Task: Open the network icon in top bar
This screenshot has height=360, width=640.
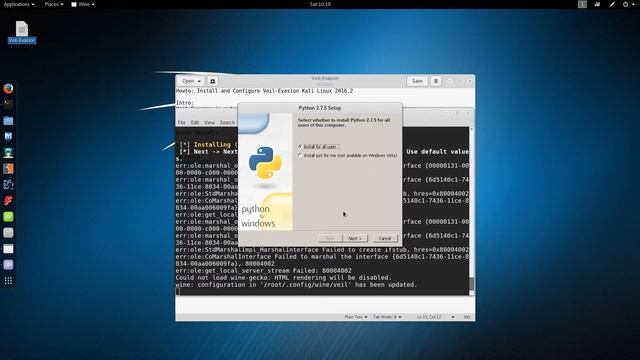Action: (x=597, y=4)
